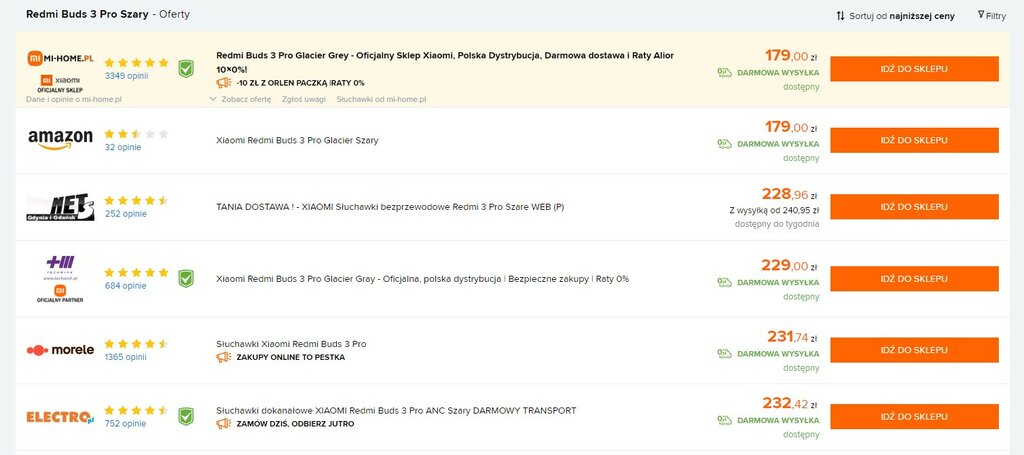Go to shop for mi-home.pl offer
The width and height of the screenshot is (1024, 455).
pyautogui.click(x=914, y=69)
